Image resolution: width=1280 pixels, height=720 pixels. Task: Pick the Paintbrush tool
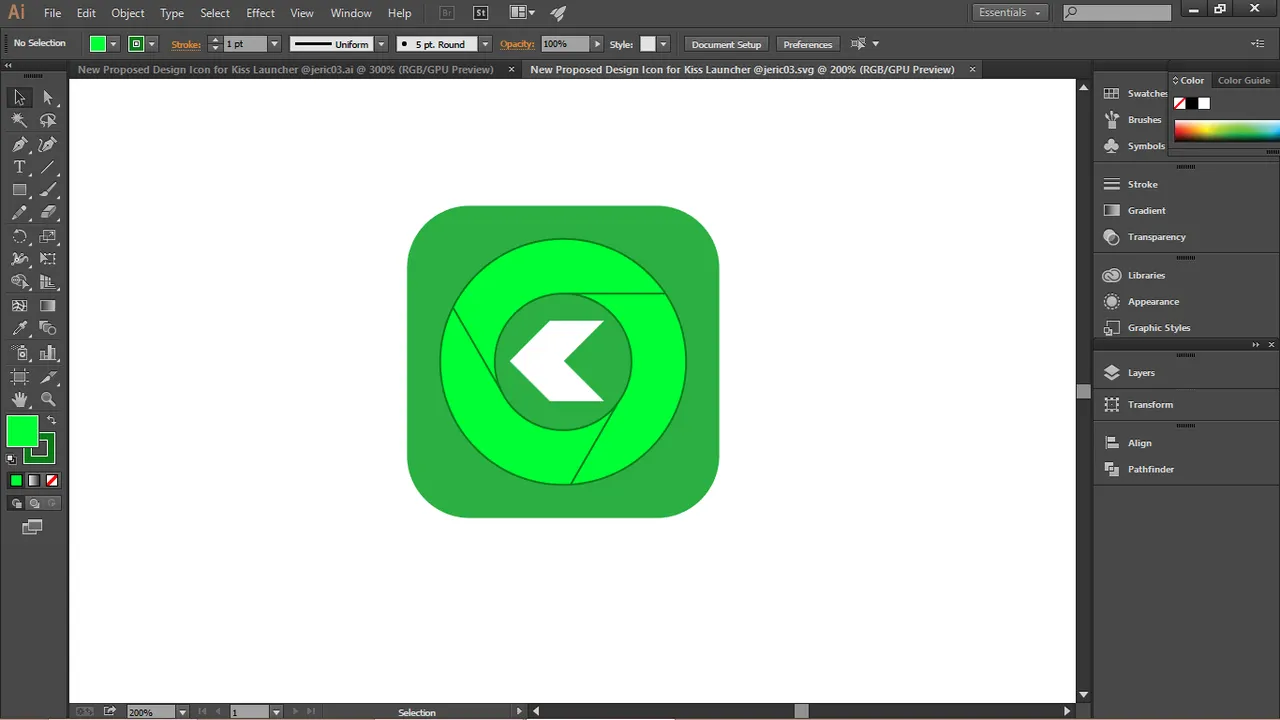[x=48, y=190]
